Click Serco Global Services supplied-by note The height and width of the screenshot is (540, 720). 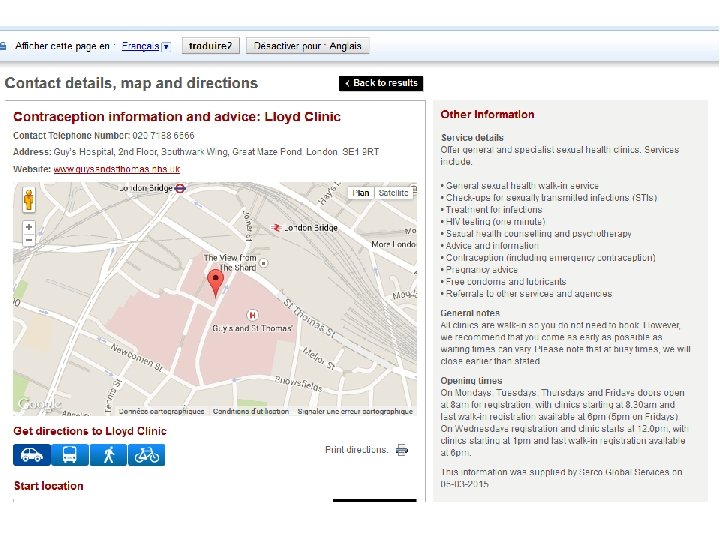point(562,478)
